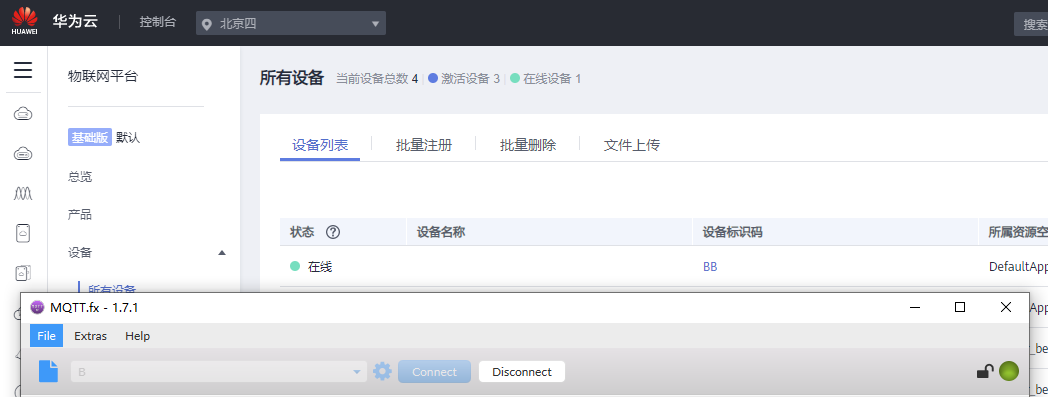Open the 北京四 region dropdown
Screen dimensions: 1048x397
(291, 23)
